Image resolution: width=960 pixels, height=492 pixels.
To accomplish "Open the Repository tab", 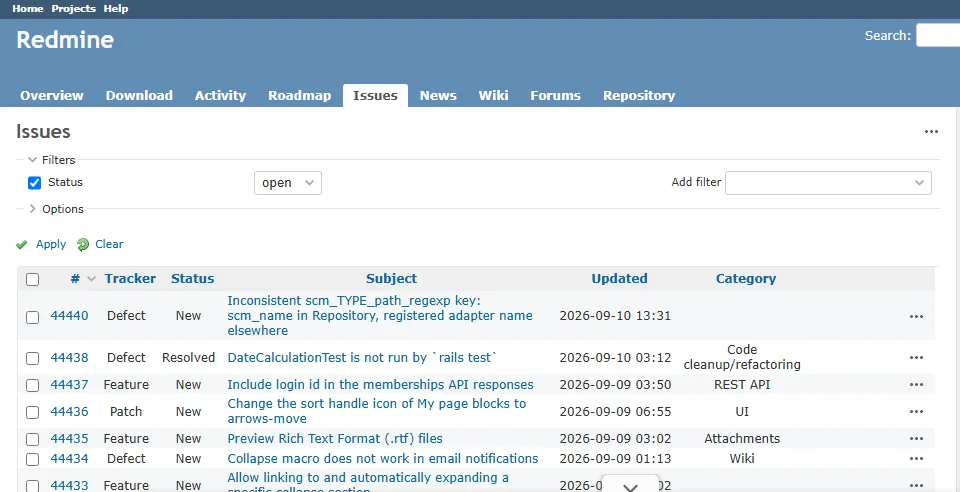I will [x=639, y=95].
